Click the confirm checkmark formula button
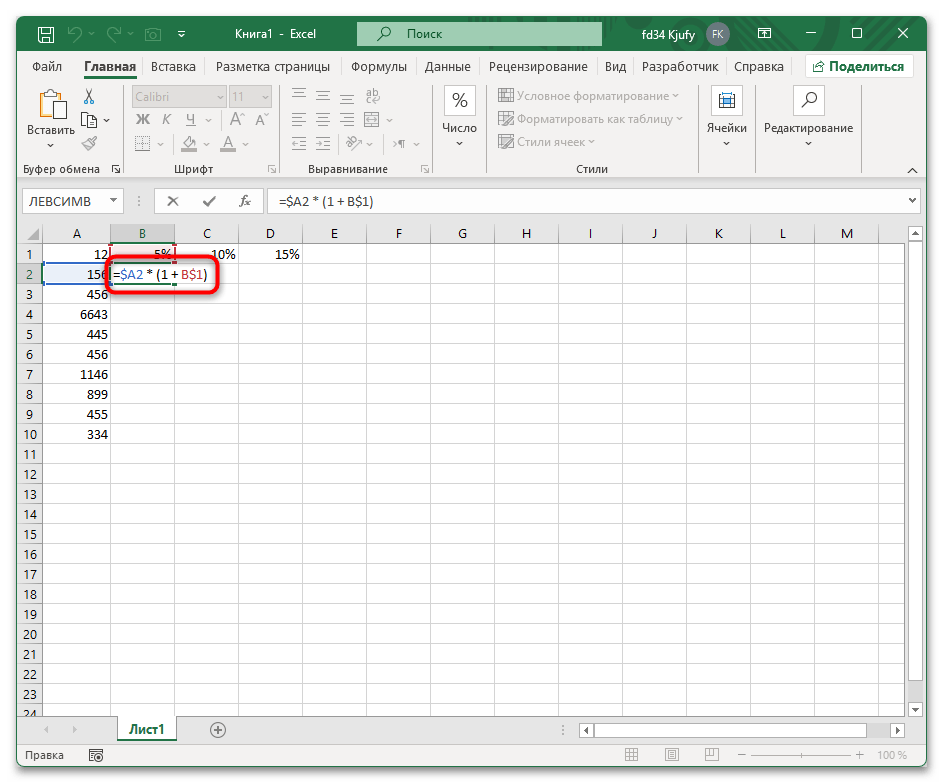 coord(209,201)
